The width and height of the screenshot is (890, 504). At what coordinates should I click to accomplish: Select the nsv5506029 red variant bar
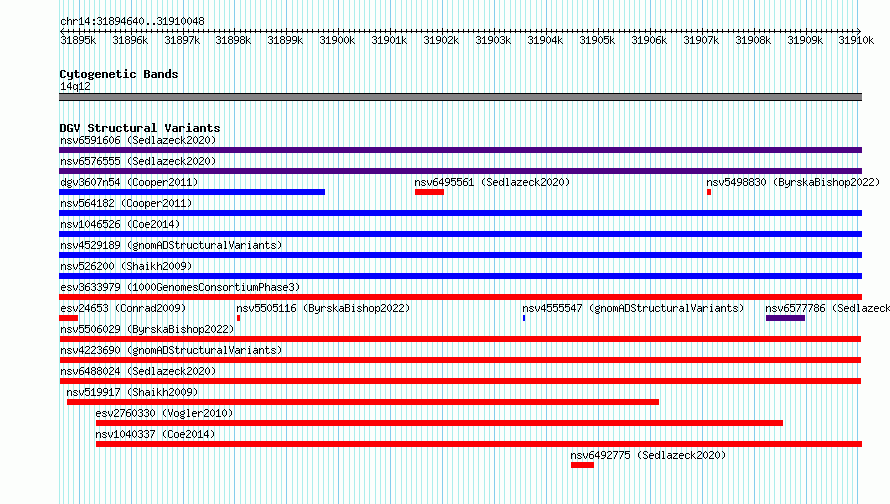(x=460, y=339)
